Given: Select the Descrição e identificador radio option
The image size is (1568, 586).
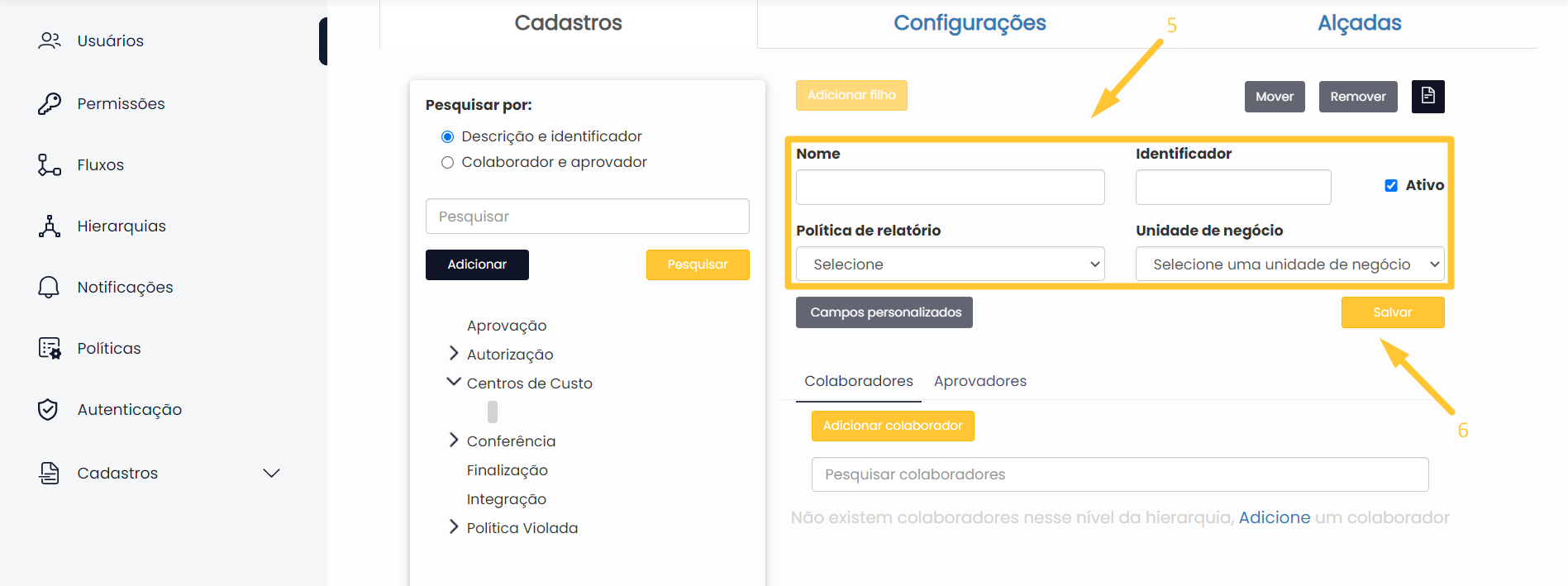Looking at the screenshot, I should (x=448, y=136).
